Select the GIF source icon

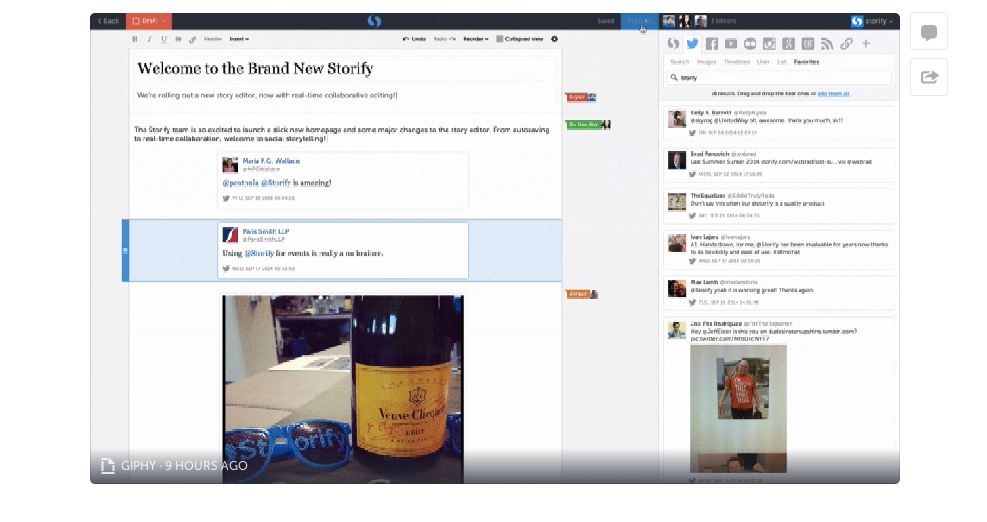click(x=808, y=43)
